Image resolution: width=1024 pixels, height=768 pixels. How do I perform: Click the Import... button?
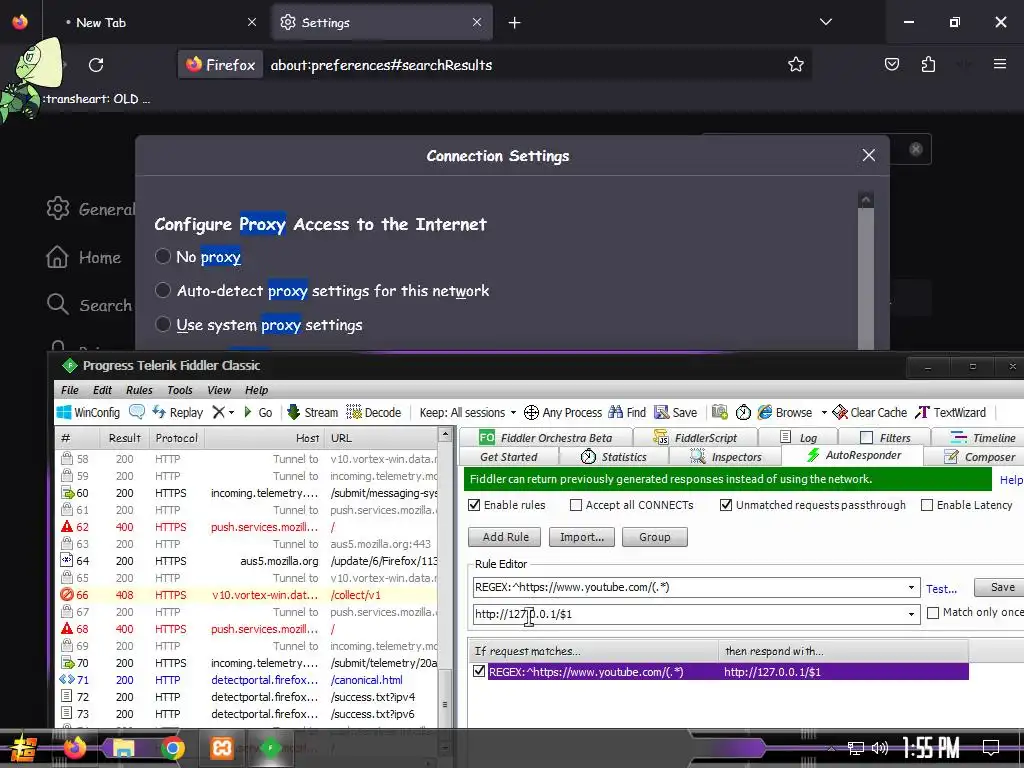(581, 537)
